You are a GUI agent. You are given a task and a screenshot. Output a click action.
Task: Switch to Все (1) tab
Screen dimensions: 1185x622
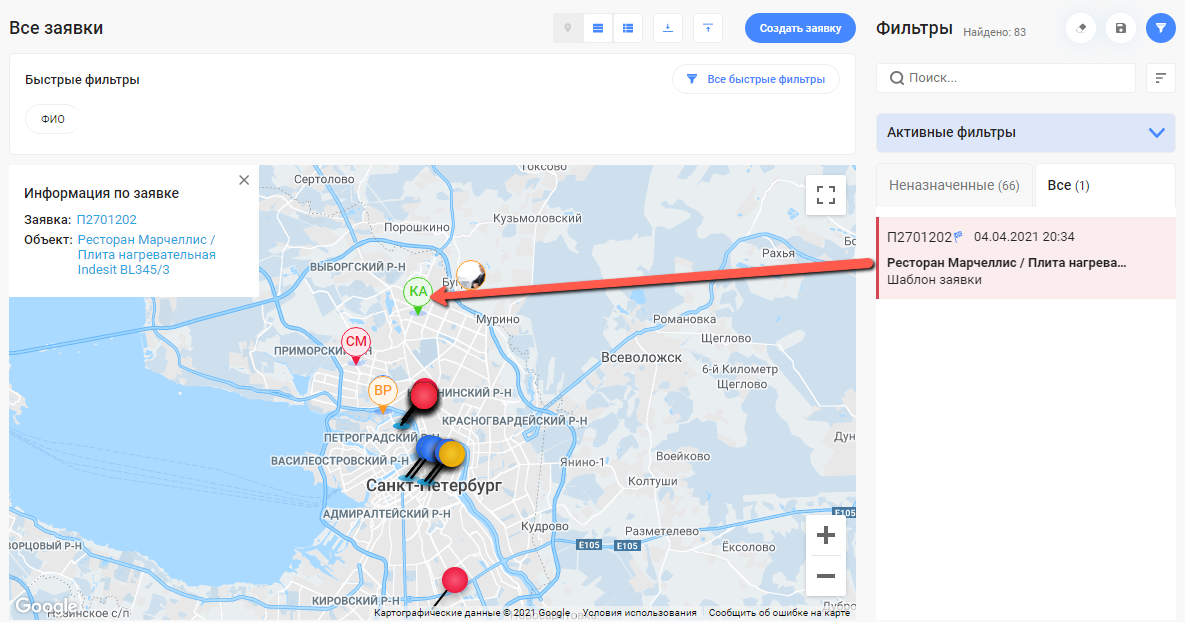click(x=1068, y=185)
